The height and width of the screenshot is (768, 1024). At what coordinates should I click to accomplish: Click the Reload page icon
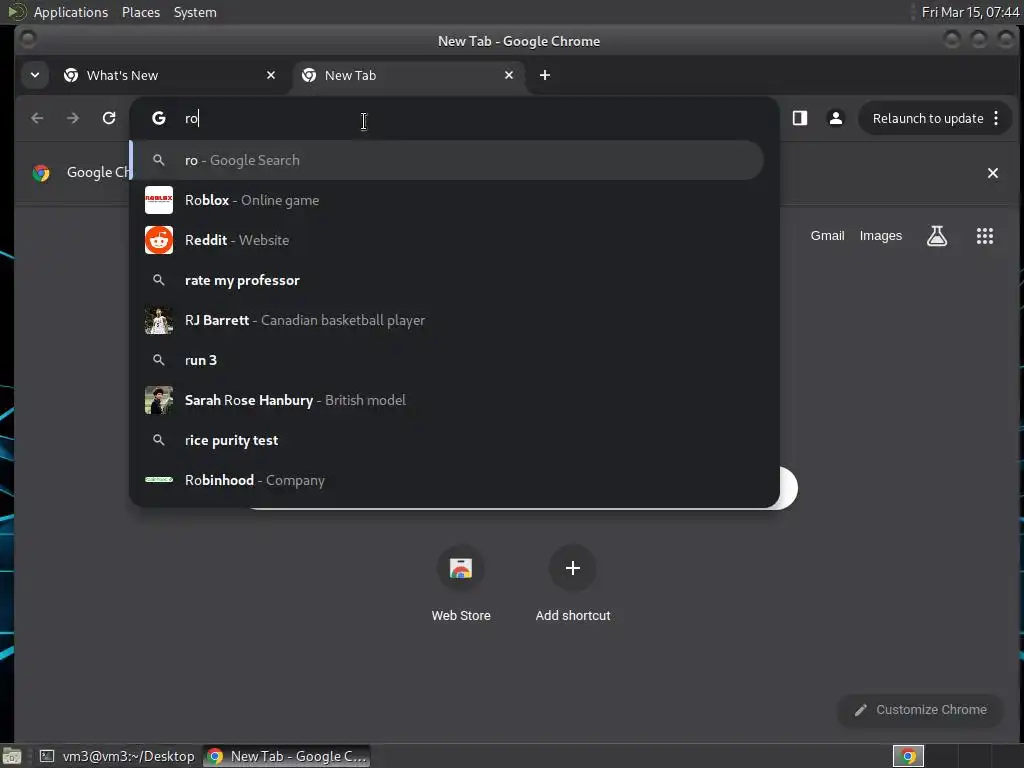pos(109,118)
